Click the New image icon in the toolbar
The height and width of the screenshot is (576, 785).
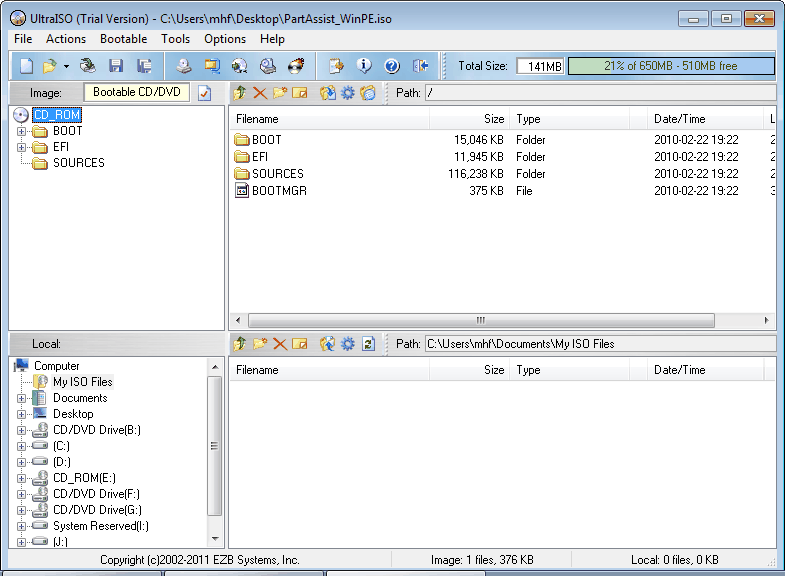click(27, 66)
